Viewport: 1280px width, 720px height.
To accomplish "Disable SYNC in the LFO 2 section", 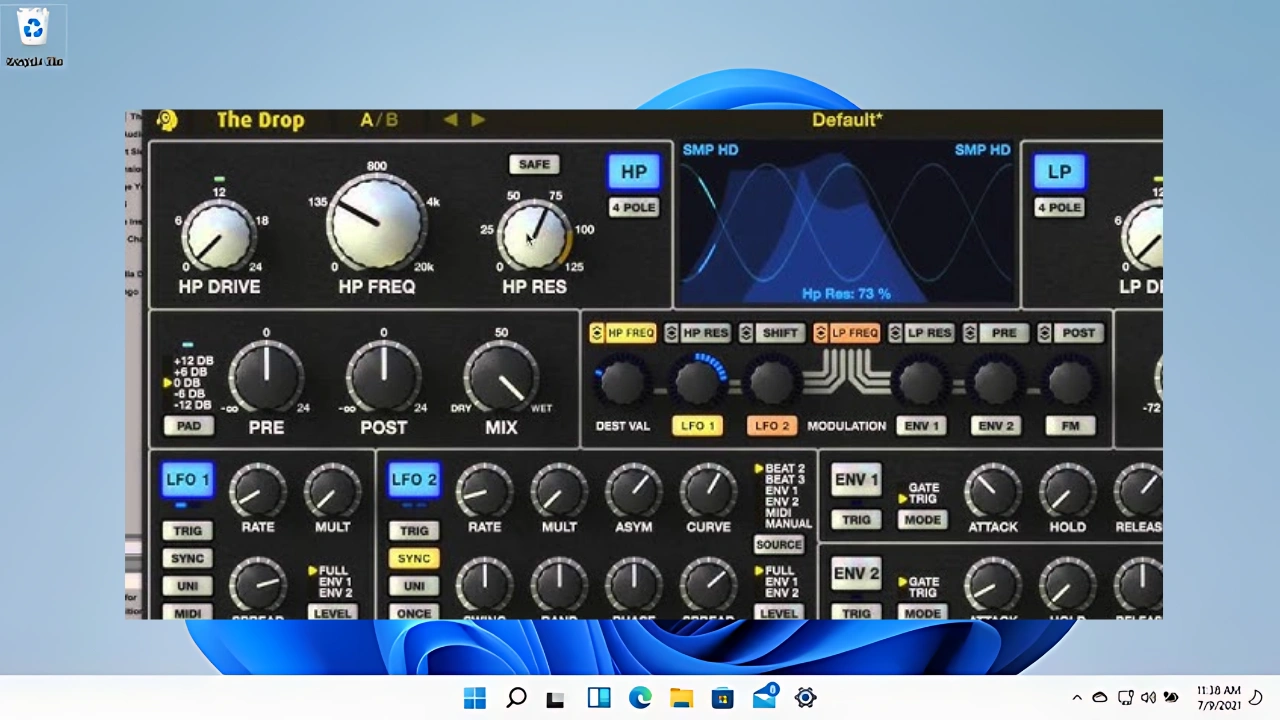I will (414, 558).
